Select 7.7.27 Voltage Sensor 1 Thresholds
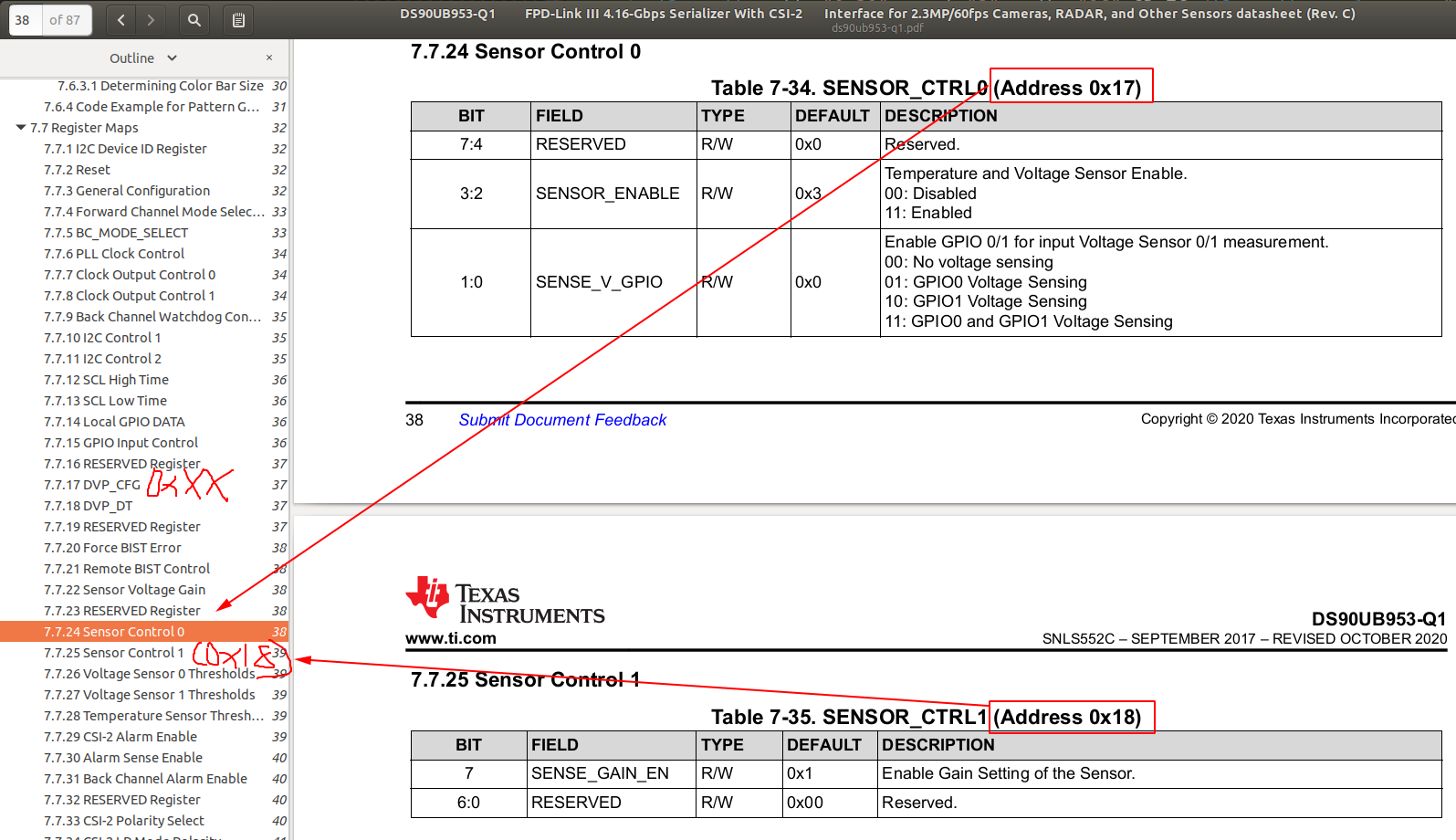This screenshot has height=840, width=1456. [x=150, y=695]
